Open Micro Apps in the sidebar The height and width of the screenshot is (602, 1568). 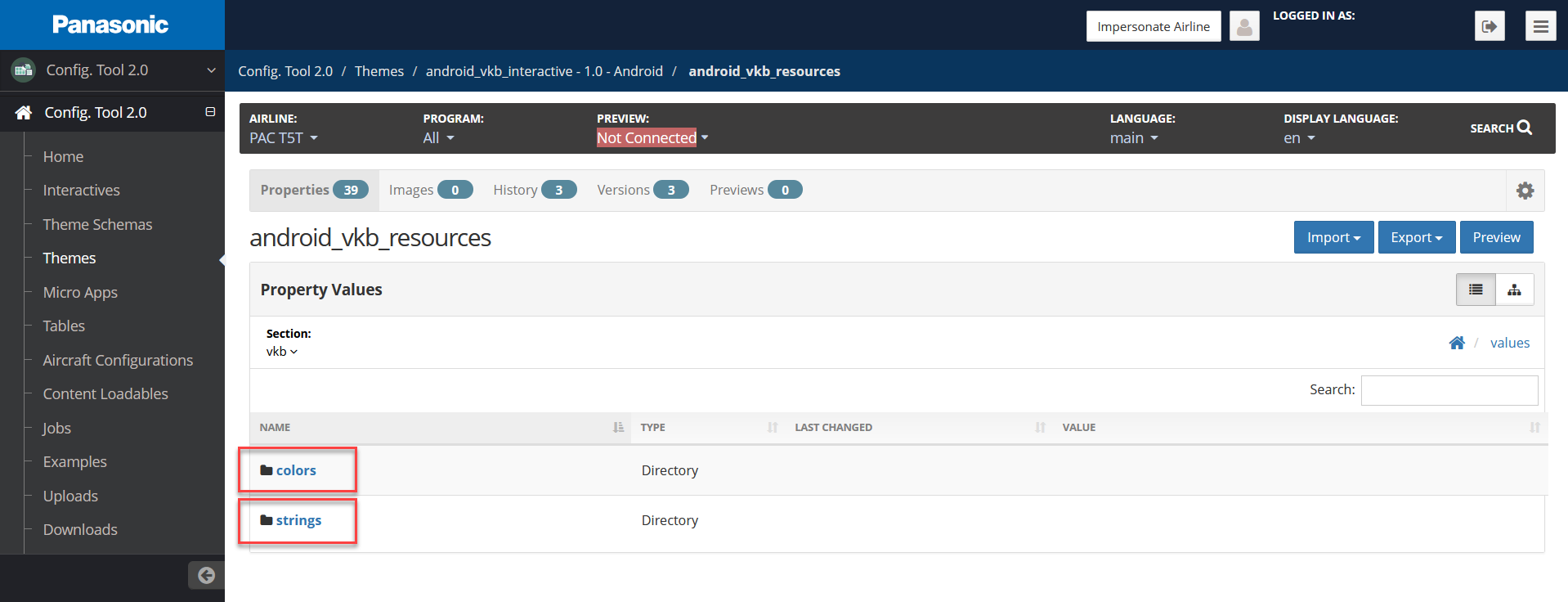pos(80,292)
